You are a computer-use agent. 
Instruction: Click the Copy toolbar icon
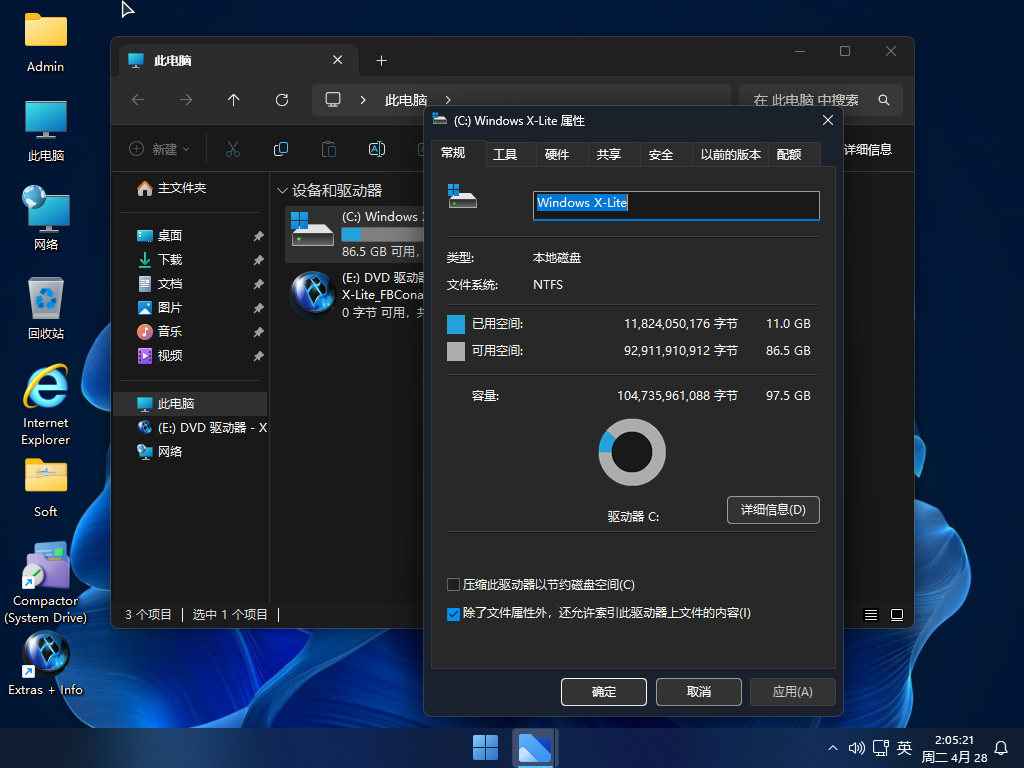(x=281, y=150)
